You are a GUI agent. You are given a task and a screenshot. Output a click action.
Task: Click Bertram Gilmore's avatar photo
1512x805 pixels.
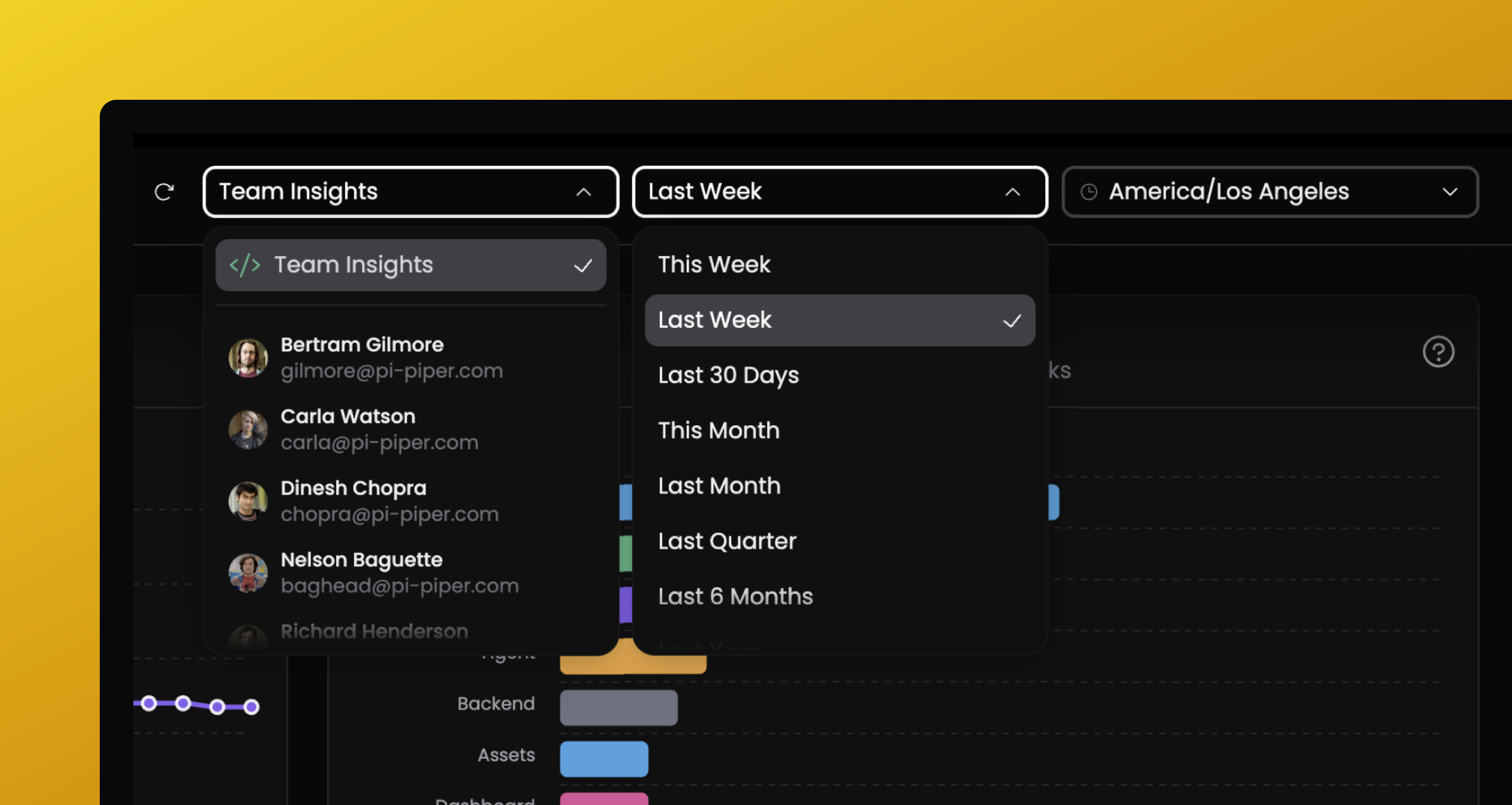click(x=248, y=357)
